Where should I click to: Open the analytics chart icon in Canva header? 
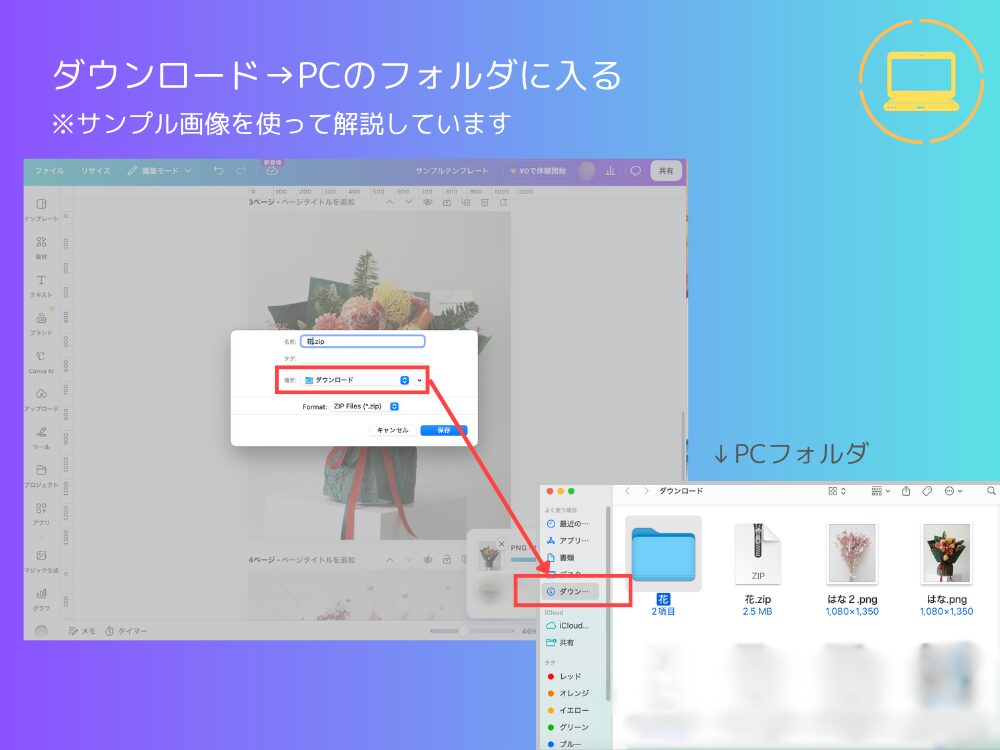pos(610,171)
